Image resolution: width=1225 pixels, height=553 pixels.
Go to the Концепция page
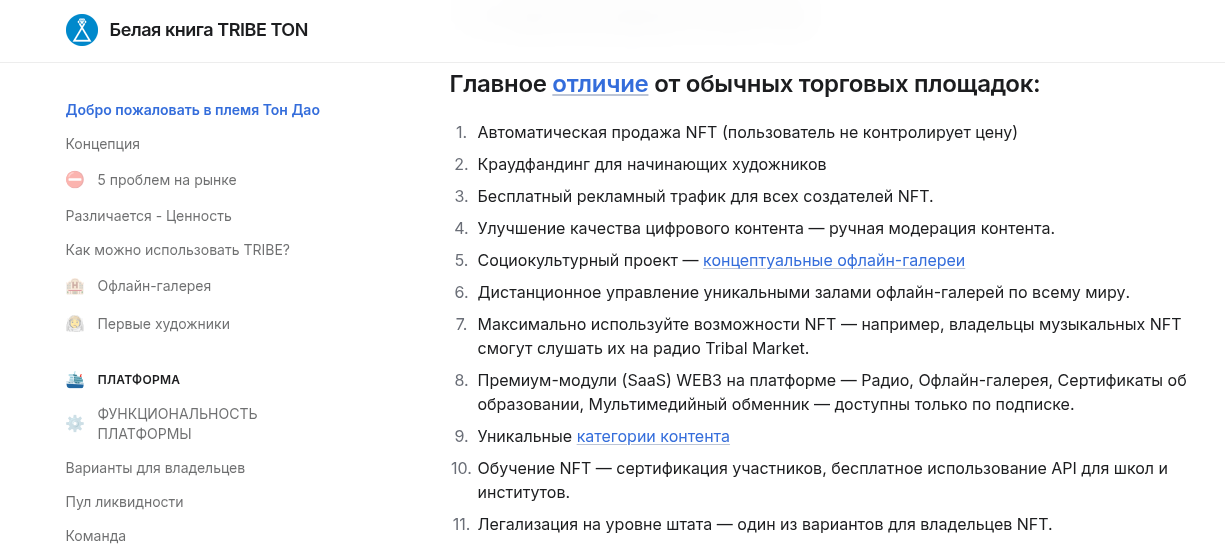pyautogui.click(x=103, y=144)
